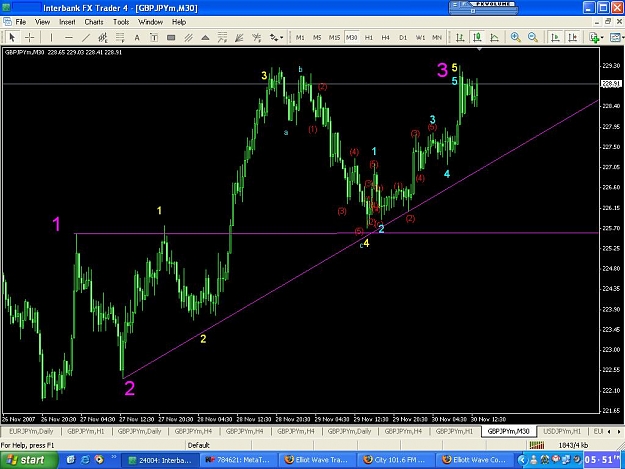625x469 pixels.
Task: Select the GBPJPYm,M30 chart tab
Action: [x=509, y=431]
